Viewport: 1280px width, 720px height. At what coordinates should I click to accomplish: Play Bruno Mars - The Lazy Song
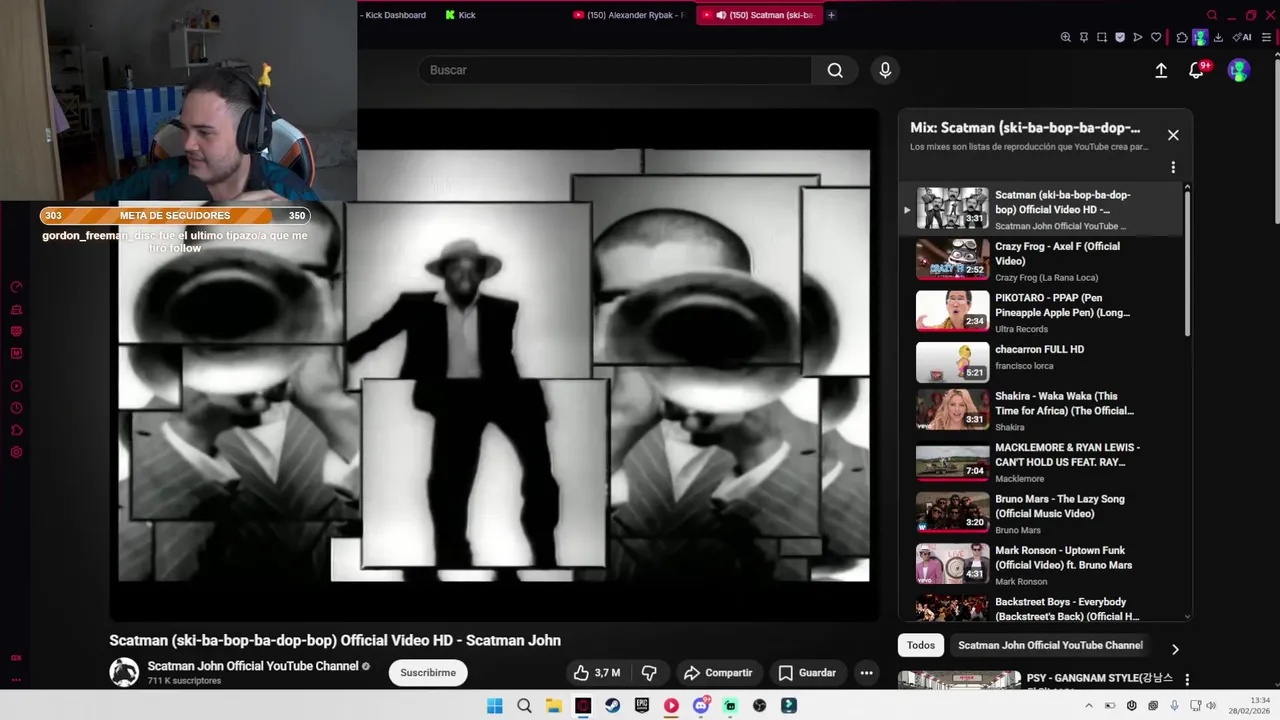click(1039, 513)
